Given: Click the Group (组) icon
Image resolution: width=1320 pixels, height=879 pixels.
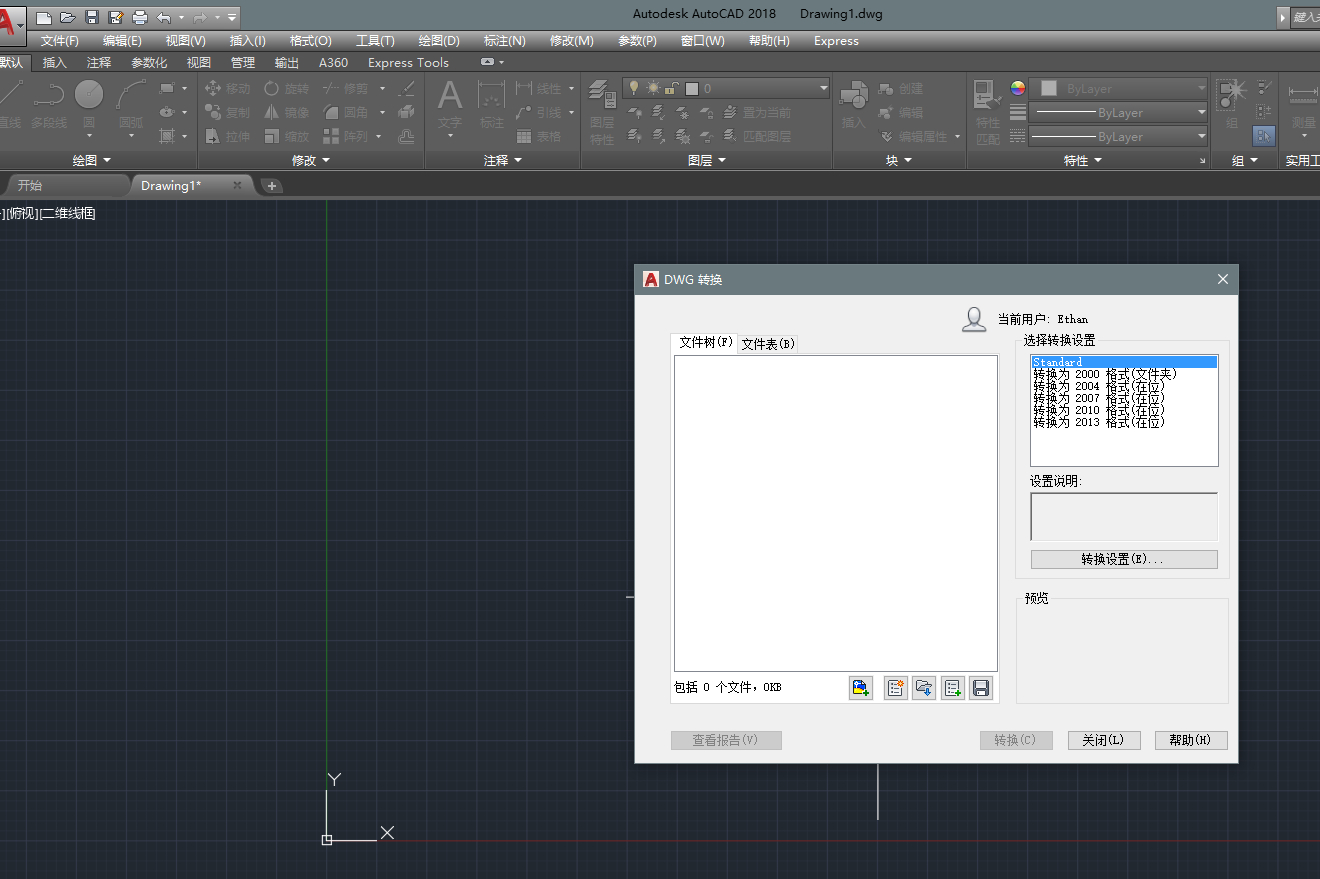Looking at the screenshot, I should [x=1231, y=96].
